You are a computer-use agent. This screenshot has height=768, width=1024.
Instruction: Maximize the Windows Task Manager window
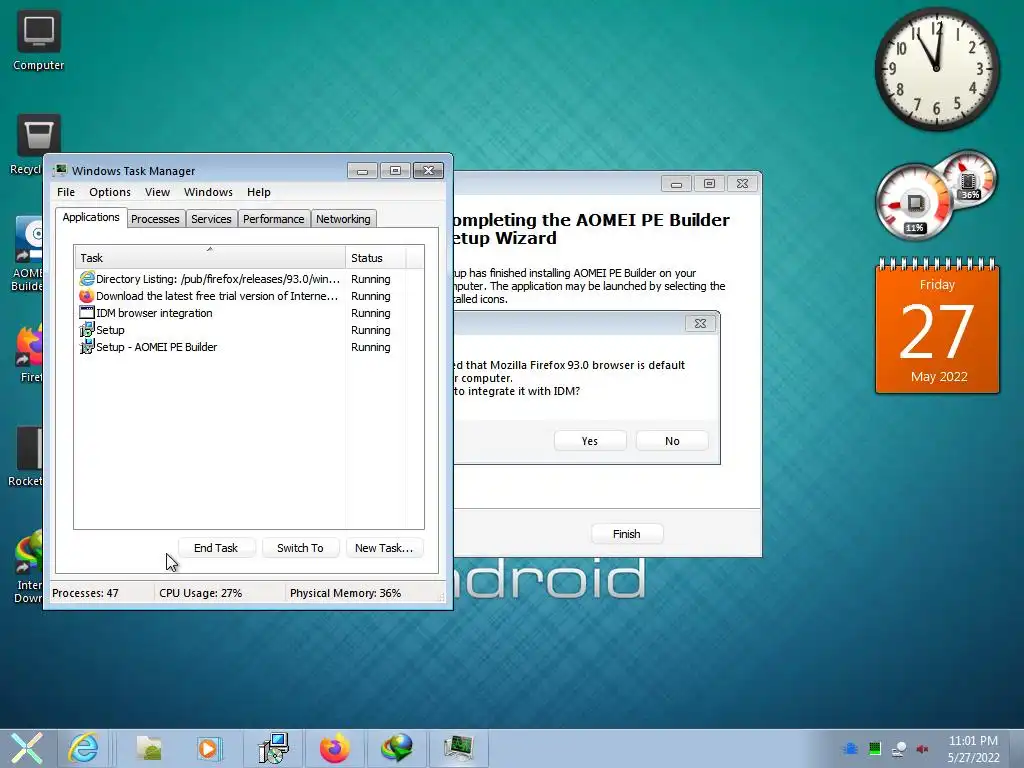395,170
